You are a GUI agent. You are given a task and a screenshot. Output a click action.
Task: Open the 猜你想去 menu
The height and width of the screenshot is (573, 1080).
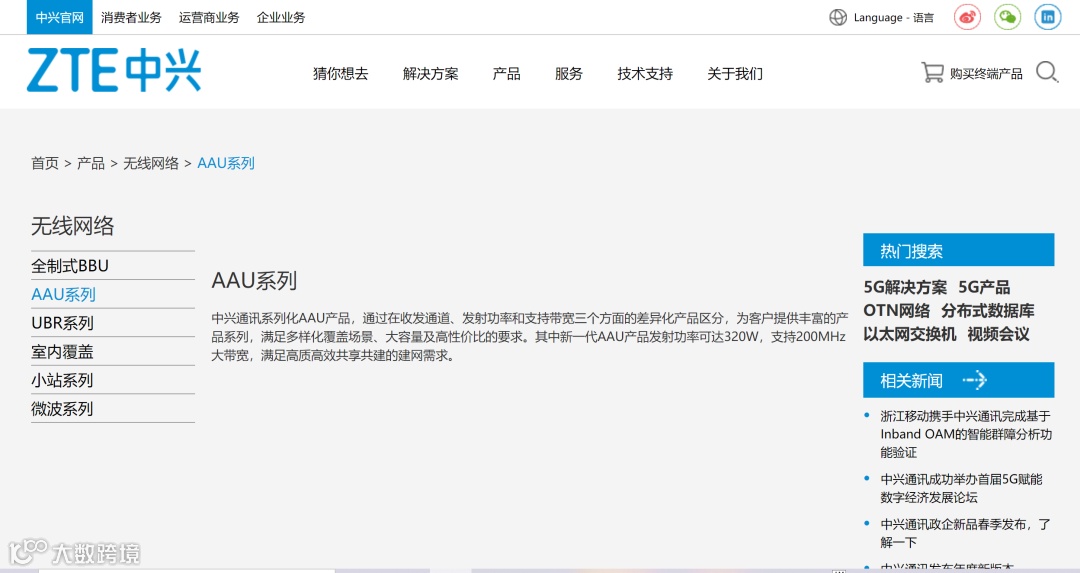click(x=340, y=74)
